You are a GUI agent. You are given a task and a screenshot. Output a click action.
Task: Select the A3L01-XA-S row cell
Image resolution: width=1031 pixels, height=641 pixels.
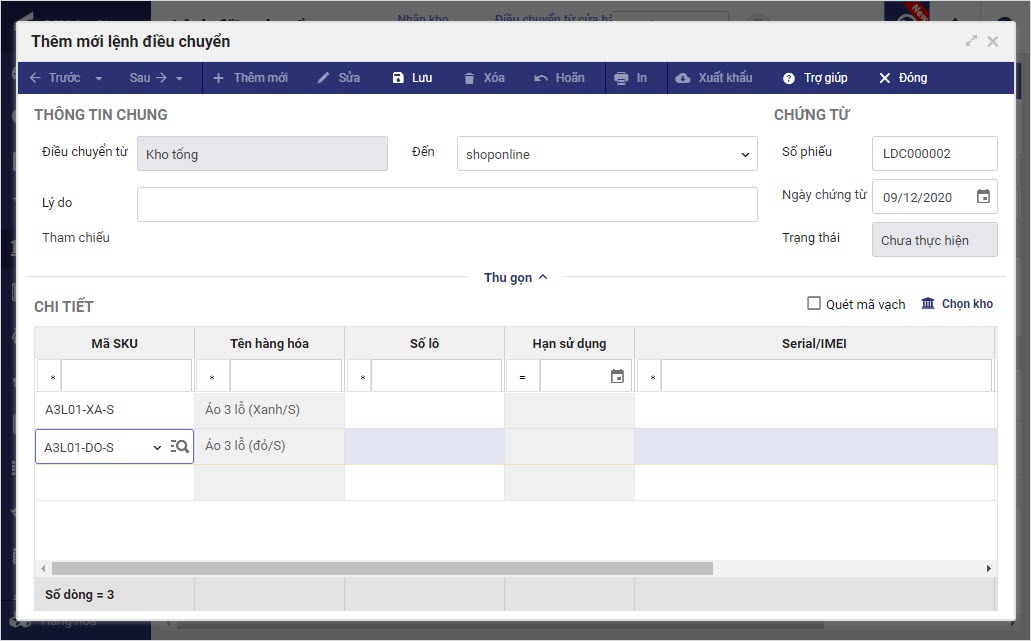coord(114,410)
